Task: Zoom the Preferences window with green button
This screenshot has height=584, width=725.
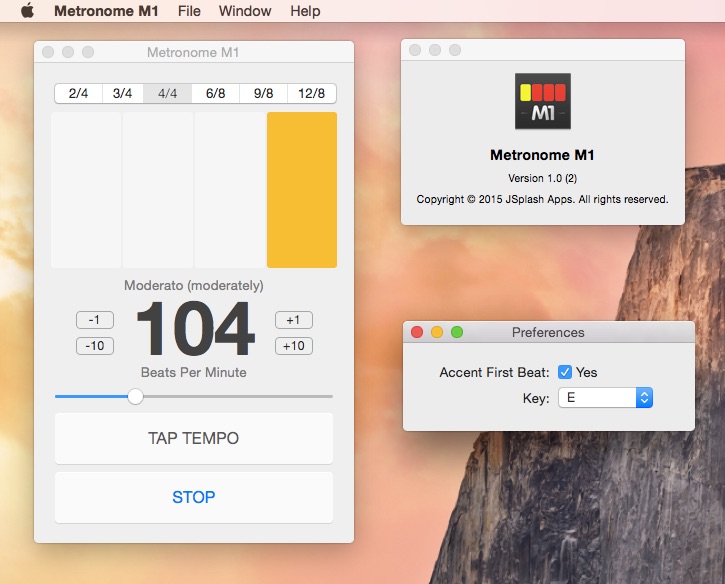Action: click(x=457, y=332)
